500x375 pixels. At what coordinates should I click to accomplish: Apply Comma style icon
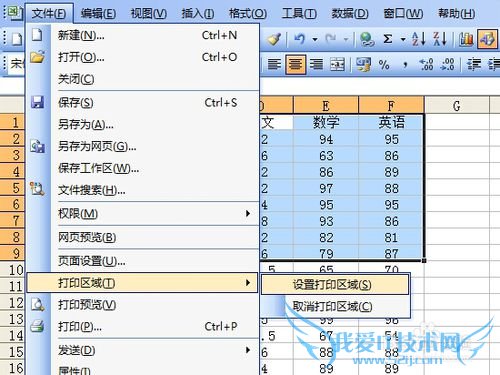coord(405,65)
